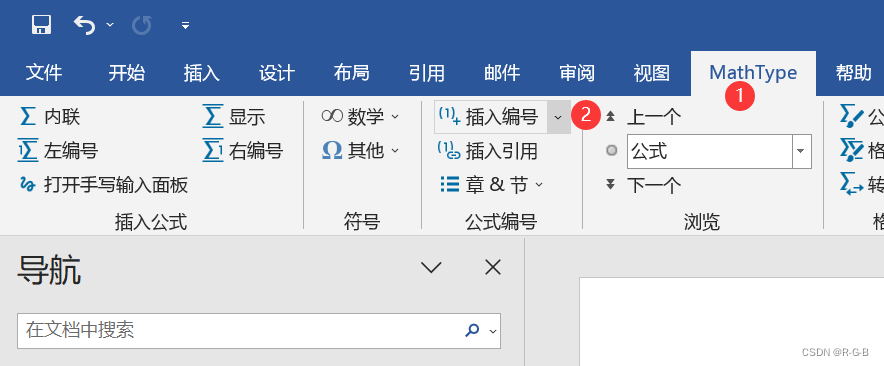Open the 设计 ribbon tab
884x366 pixels.
277,73
